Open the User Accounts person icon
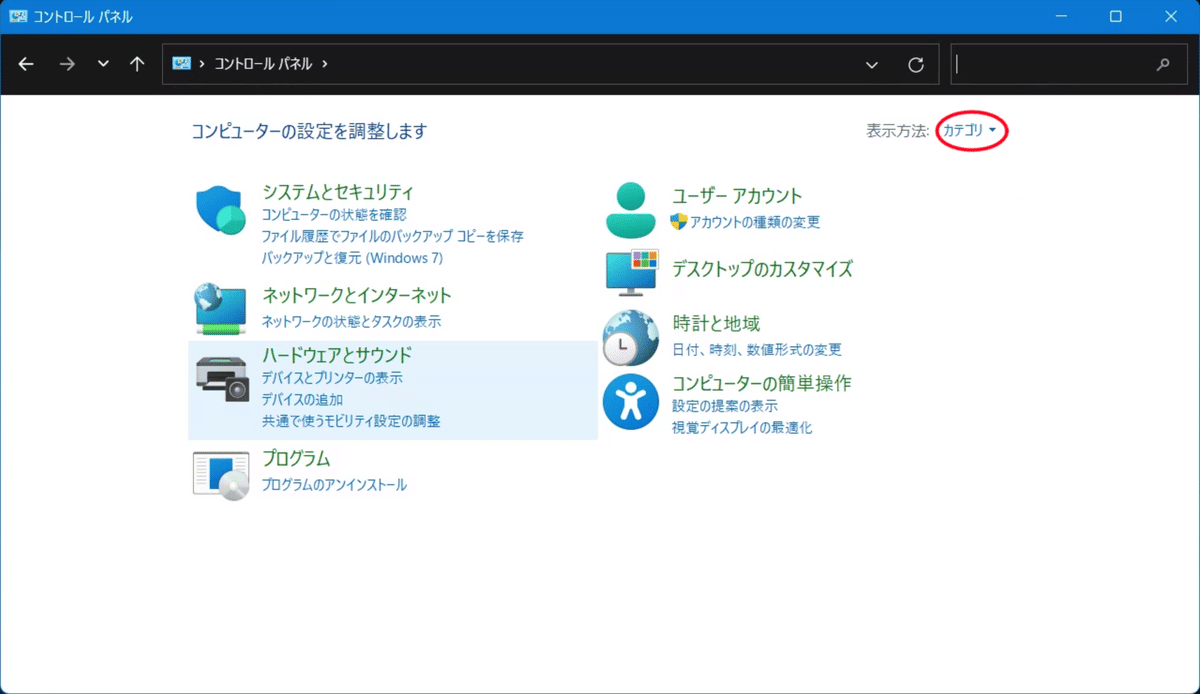The height and width of the screenshot is (694, 1200). tap(631, 210)
